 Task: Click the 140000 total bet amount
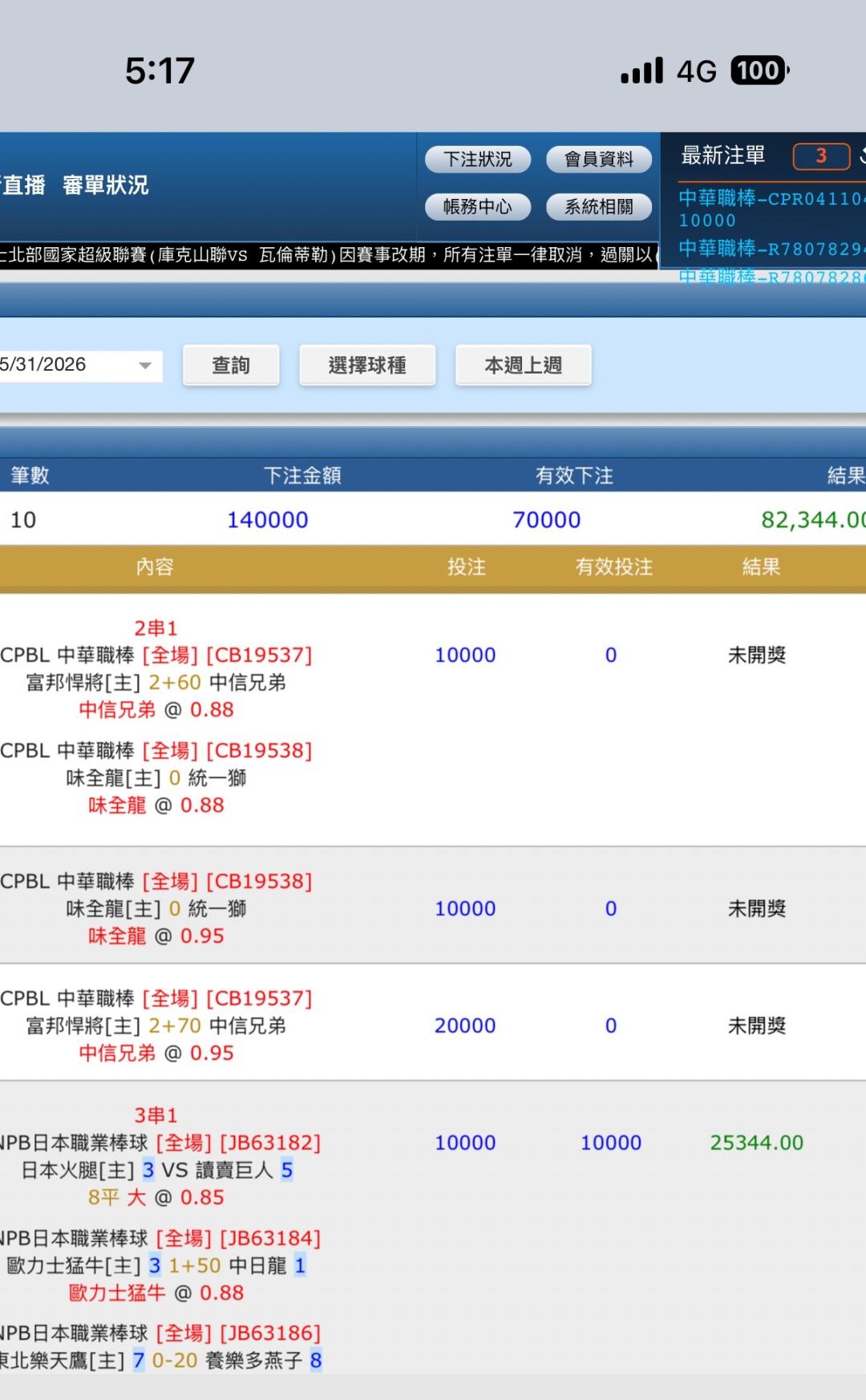(267, 520)
